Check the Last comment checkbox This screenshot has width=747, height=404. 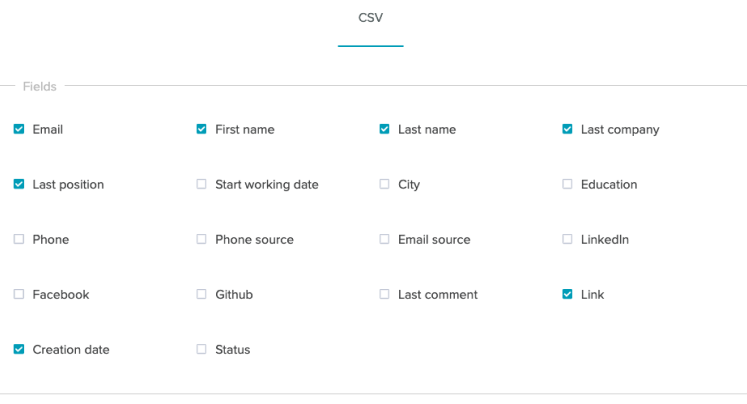[x=384, y=294]
